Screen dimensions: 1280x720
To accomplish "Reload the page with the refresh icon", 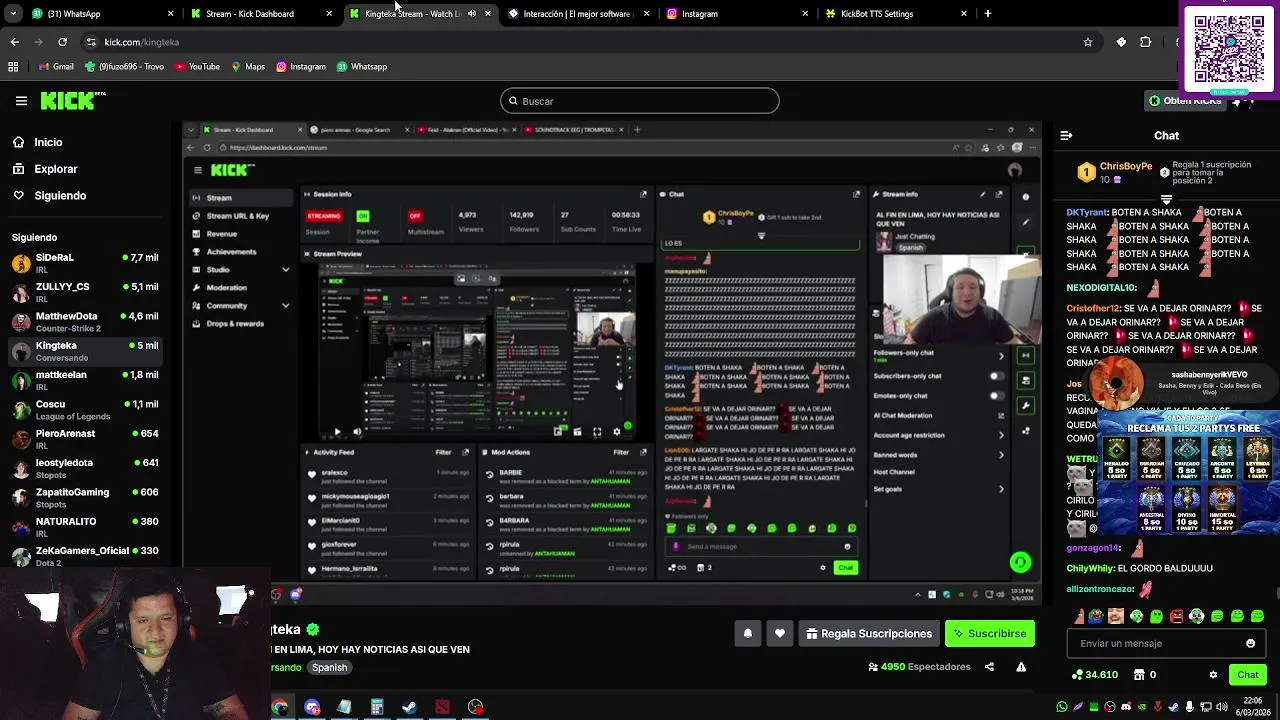I will coord(62,42).
